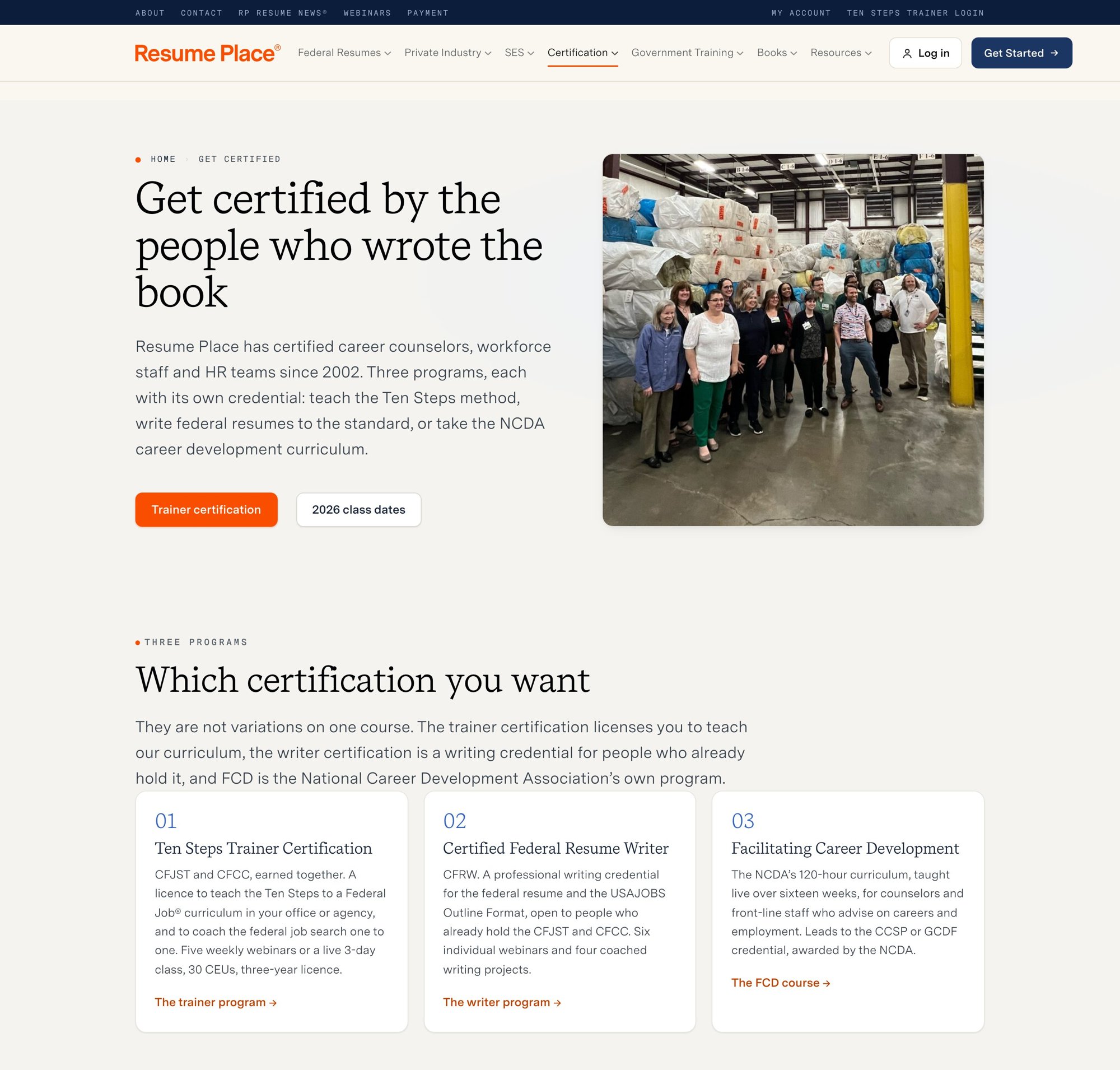
Task: Click the arrow icon in Get Started
Action: tap(1054, 53)
